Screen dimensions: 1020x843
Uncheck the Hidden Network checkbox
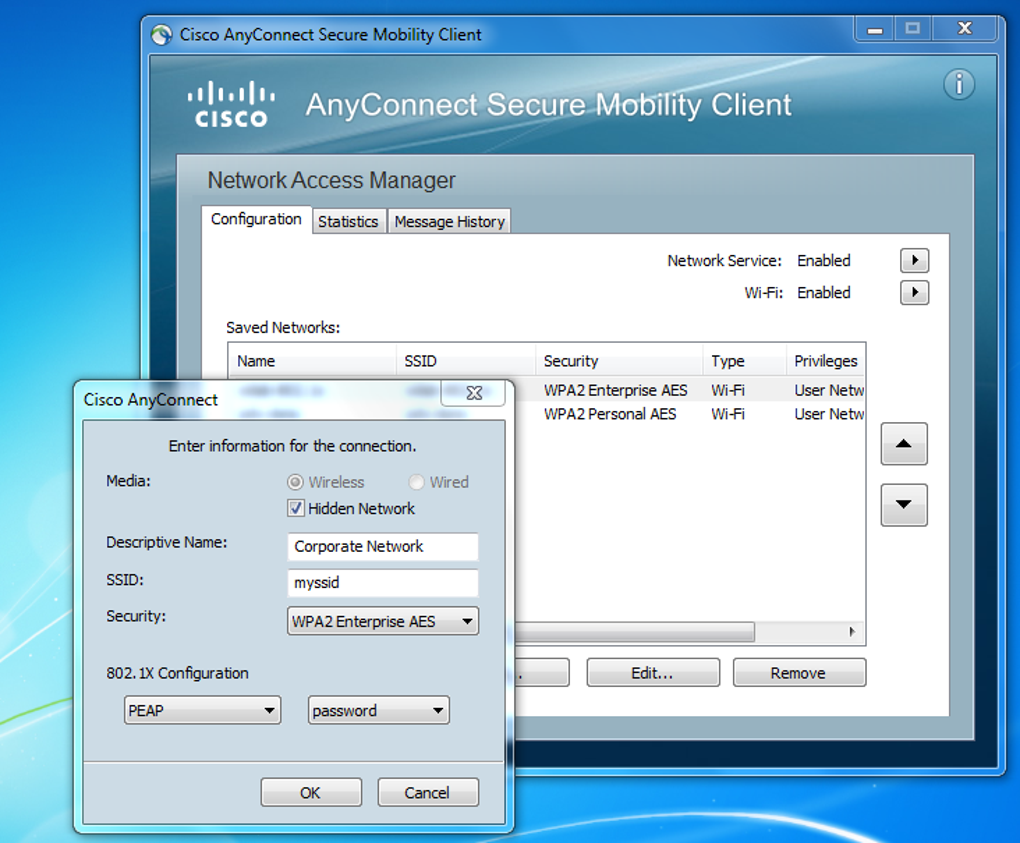pos(296,508)
